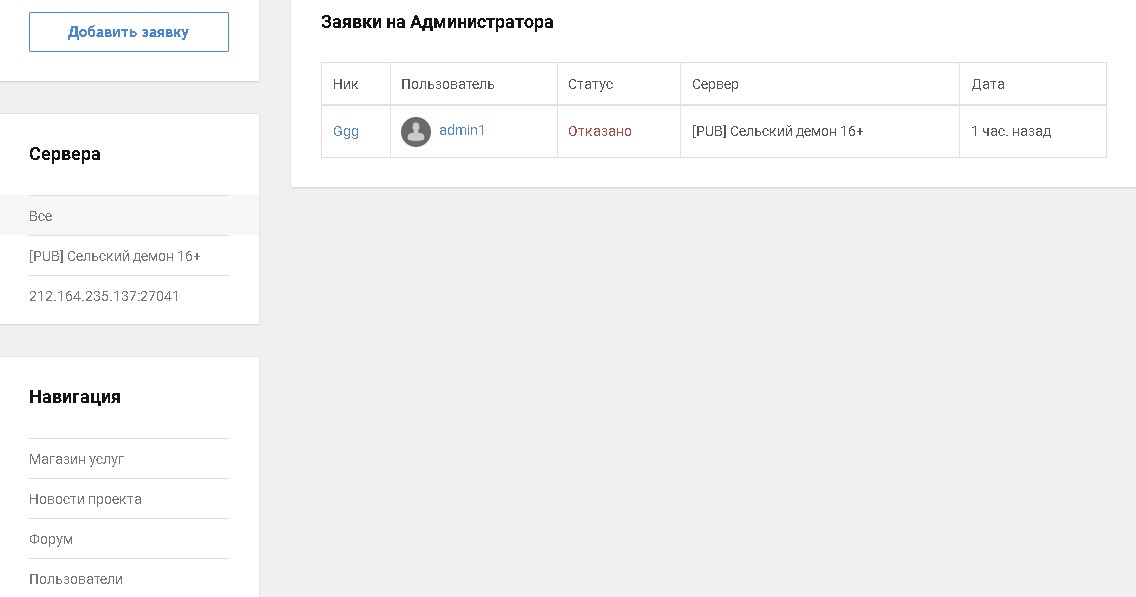
Task: Click the "Пользователь" column header
Action: tap(448, 84)
